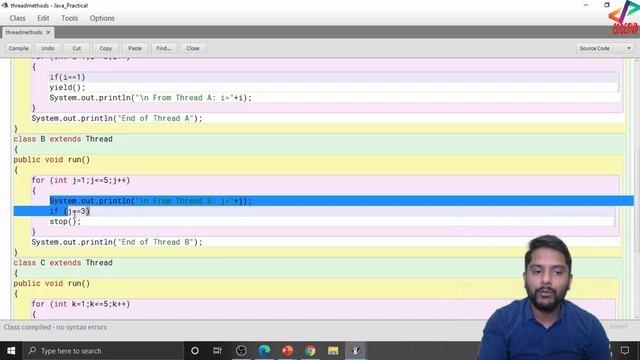640x360 pixels.
Task: Click the 'From Thread A' println line
Action: point(151,98)
